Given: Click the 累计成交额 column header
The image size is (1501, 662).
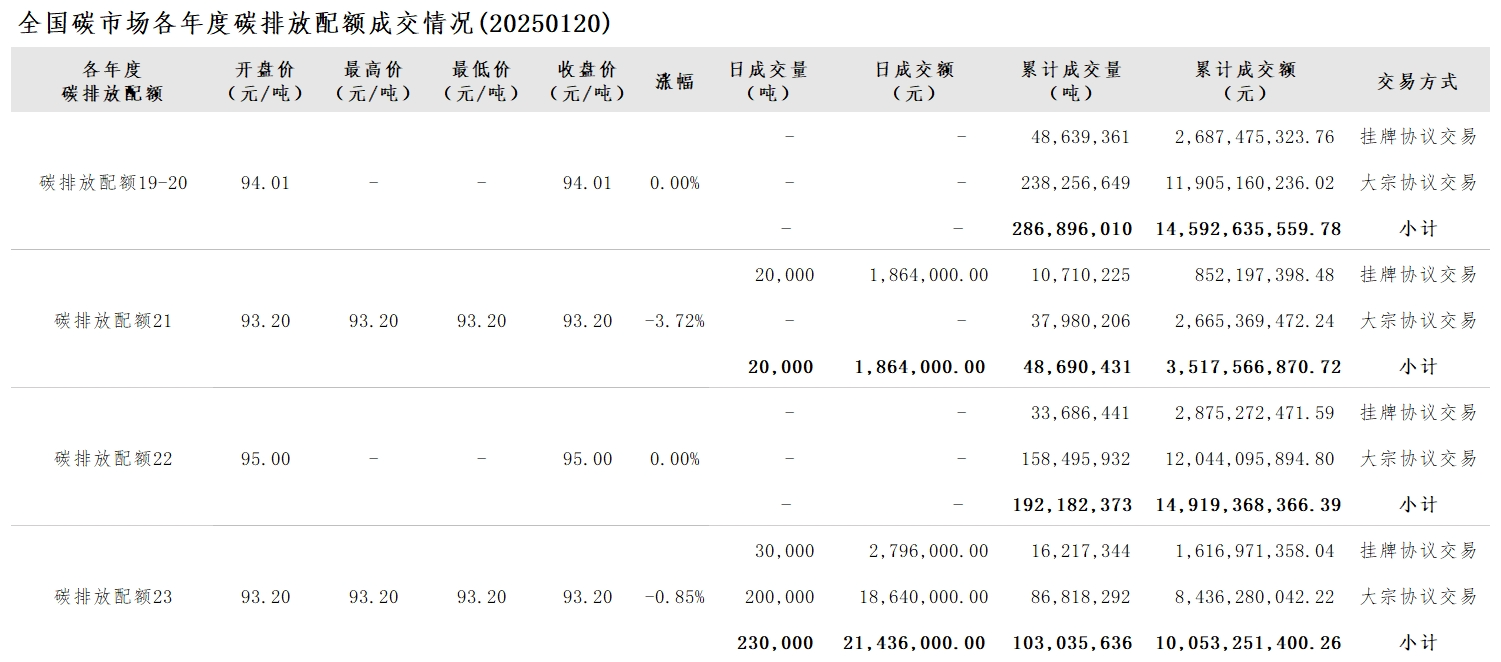Looking at the screenshot, I should [x=1245, y=81].
